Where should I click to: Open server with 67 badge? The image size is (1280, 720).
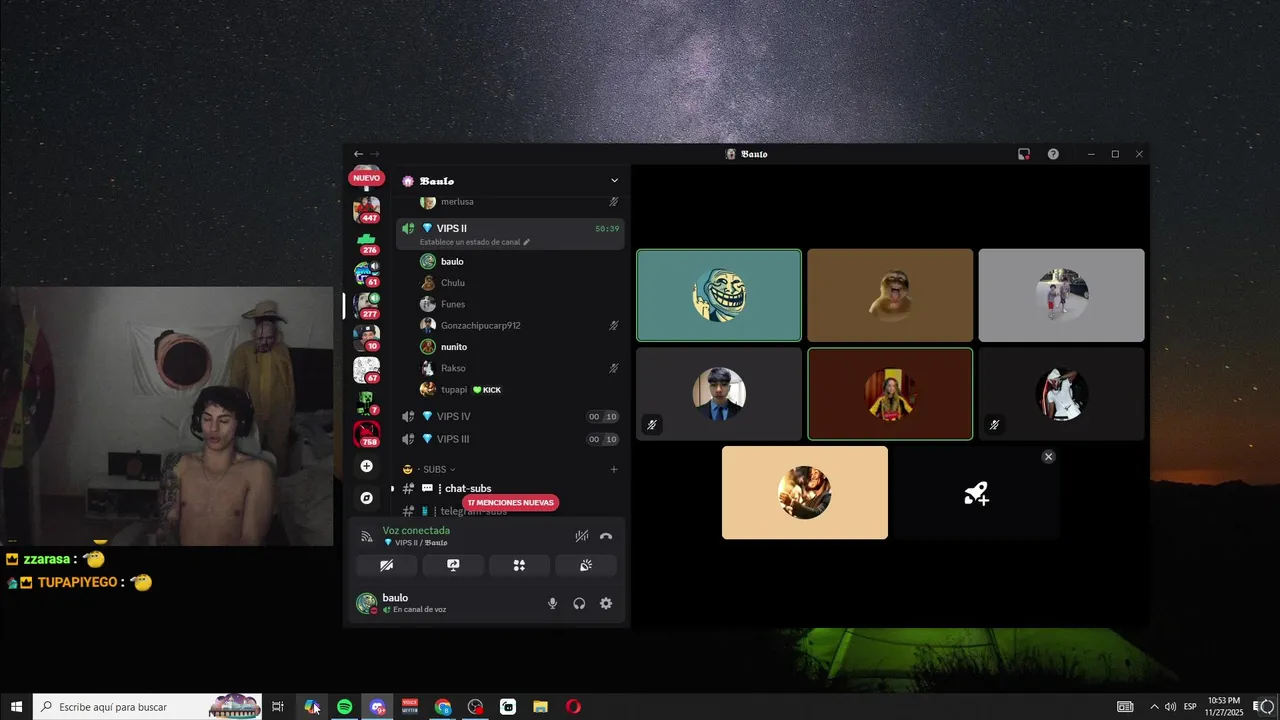(366, 369)
